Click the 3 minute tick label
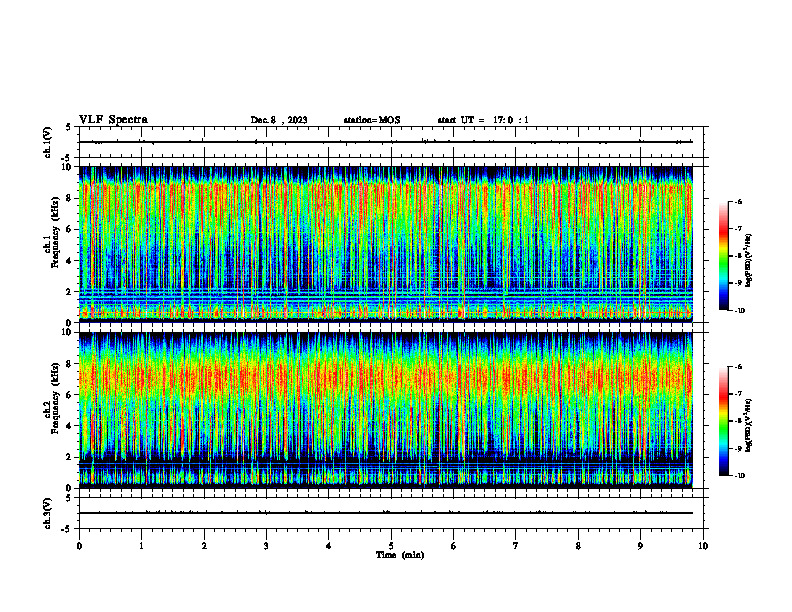Image resolution: width=792 pixels, height=612 pixels. (x=266, y=546)
